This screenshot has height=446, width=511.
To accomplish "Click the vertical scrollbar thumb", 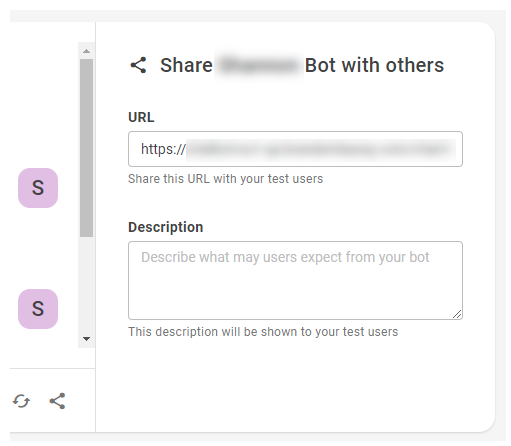I will (x=87, y=148).
